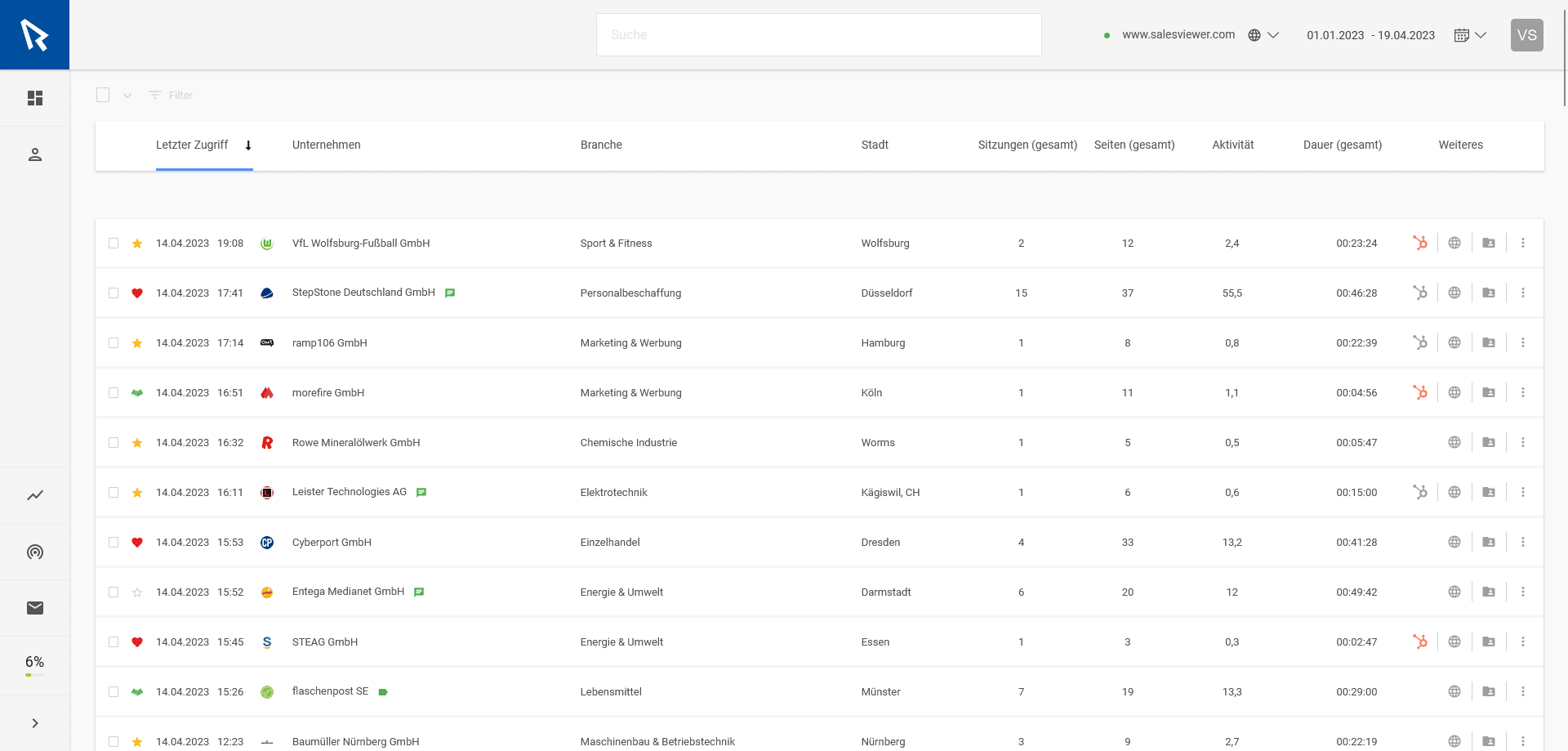The image size is (1568, 751).
Task: Sort by the Letzter Zugriff column header
Action: (x=192, y=145)
